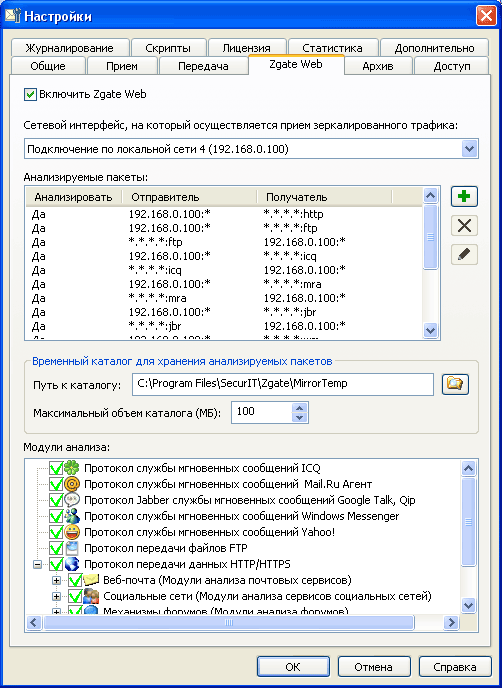Increase maximum catalog size with up arrow
Image resolution: width=502 pixels, height=688 pixels.
(x=300, y=407)
